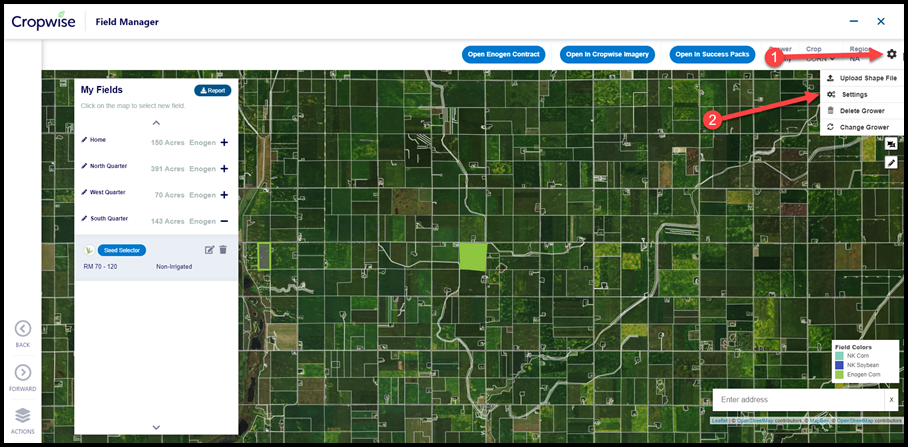
Task: Select Upload Shape File menu entry
Action: tap(863, 78)
